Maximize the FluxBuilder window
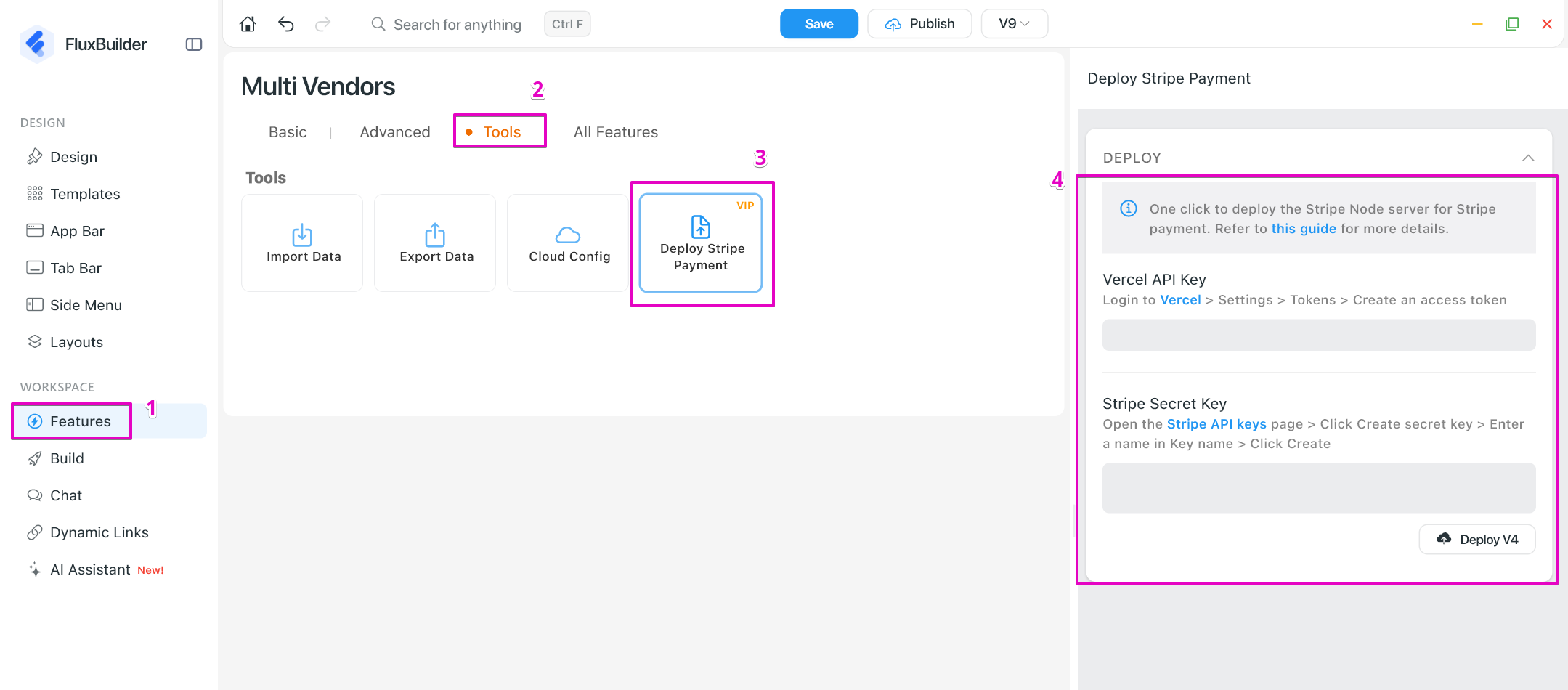Screen dimensions: 1568x690 tap(1512, 24)
